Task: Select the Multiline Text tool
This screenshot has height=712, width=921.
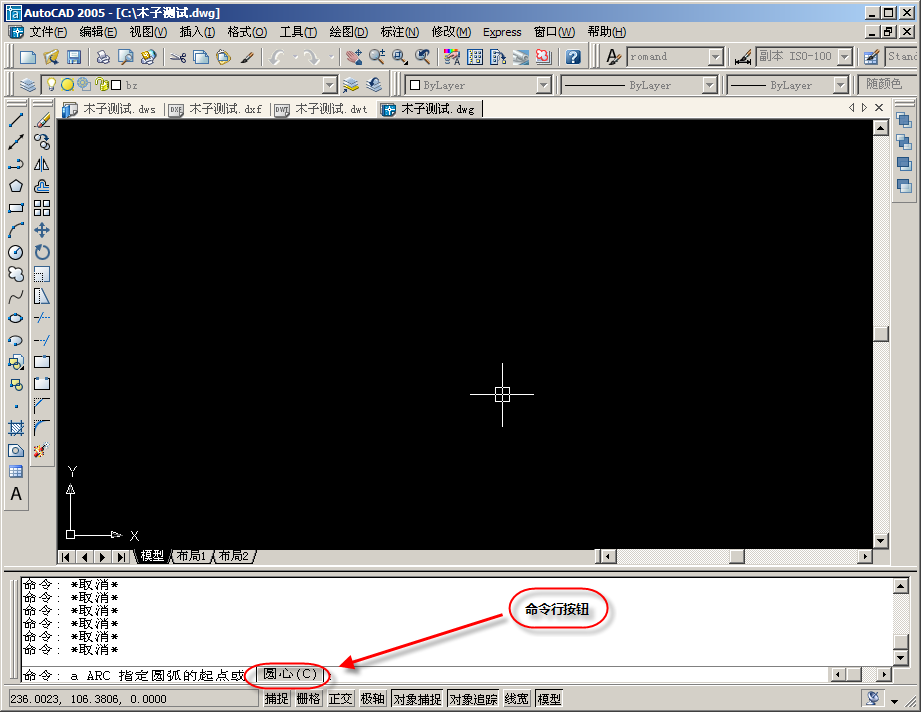Action: coord(16,494)
